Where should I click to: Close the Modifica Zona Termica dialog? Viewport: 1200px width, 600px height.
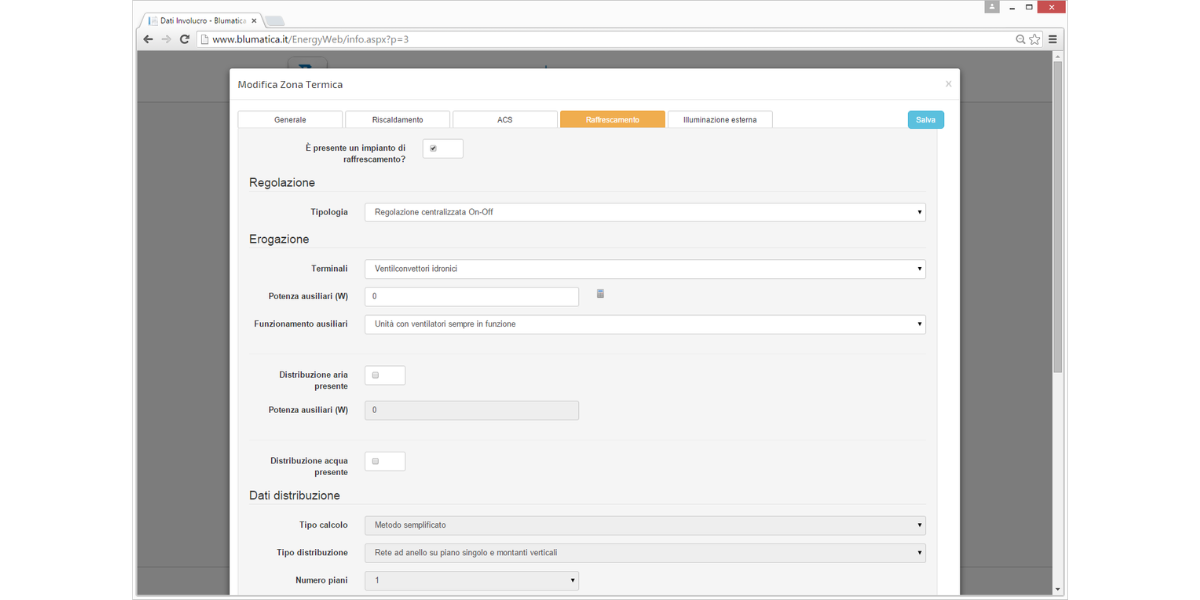pyautogui.click(x=948, y=84)
